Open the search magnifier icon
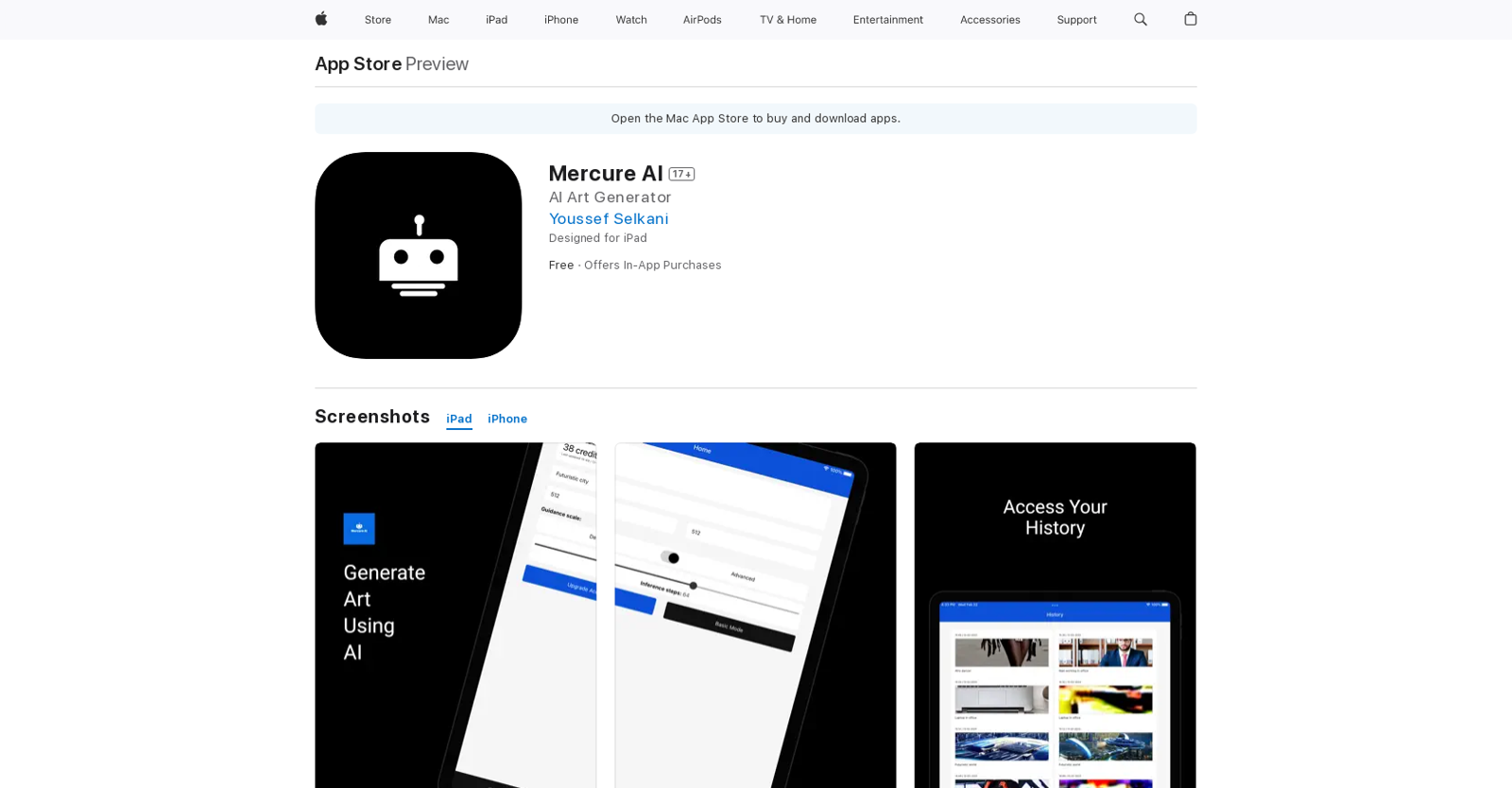The image size is (1512, 788). tap(1141, 19)
